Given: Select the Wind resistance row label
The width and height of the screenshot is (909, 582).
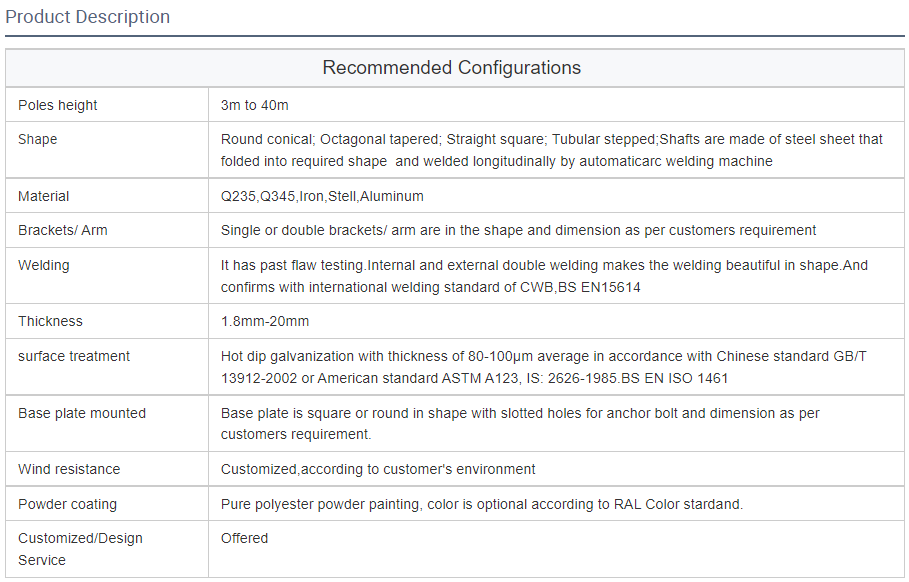Looking at the screenshot, I should coord(69,469).
